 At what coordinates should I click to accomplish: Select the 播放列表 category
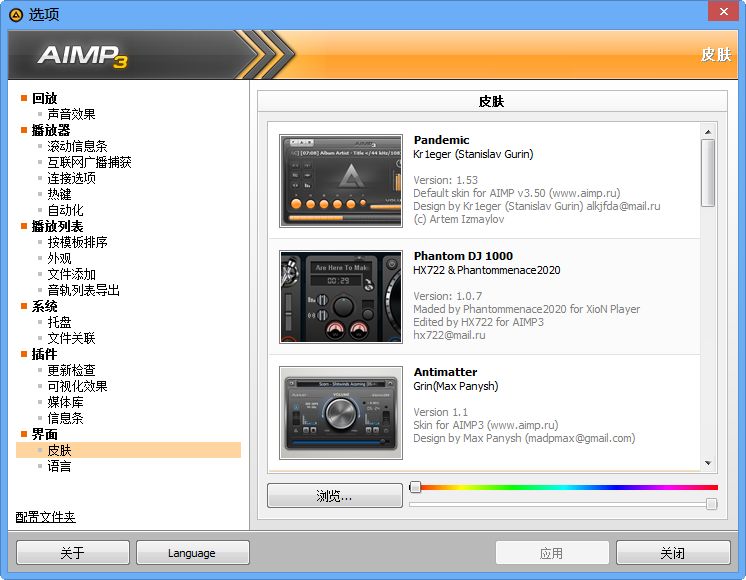(57, 226)
